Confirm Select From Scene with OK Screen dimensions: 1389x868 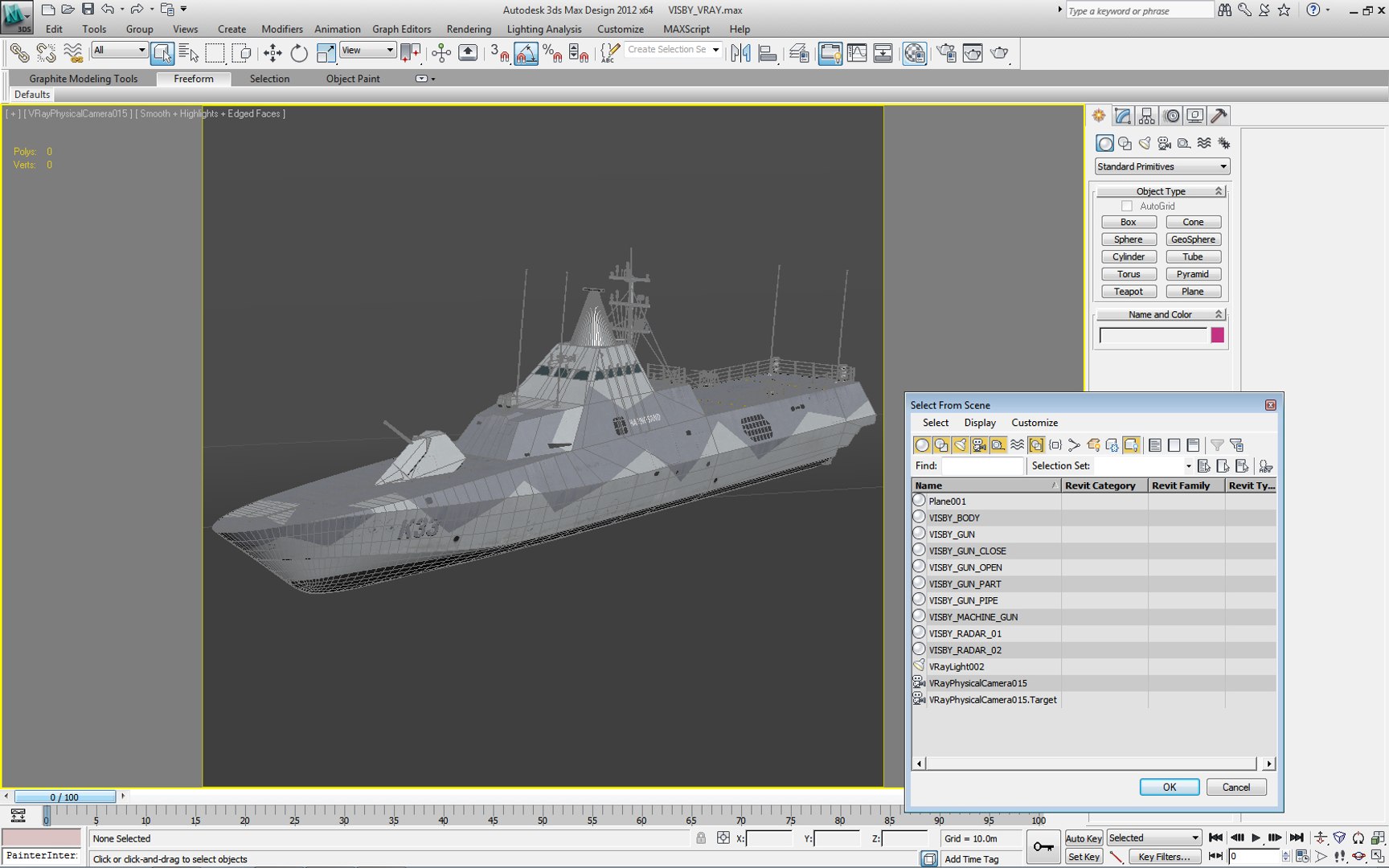[x=1170, y=788]
